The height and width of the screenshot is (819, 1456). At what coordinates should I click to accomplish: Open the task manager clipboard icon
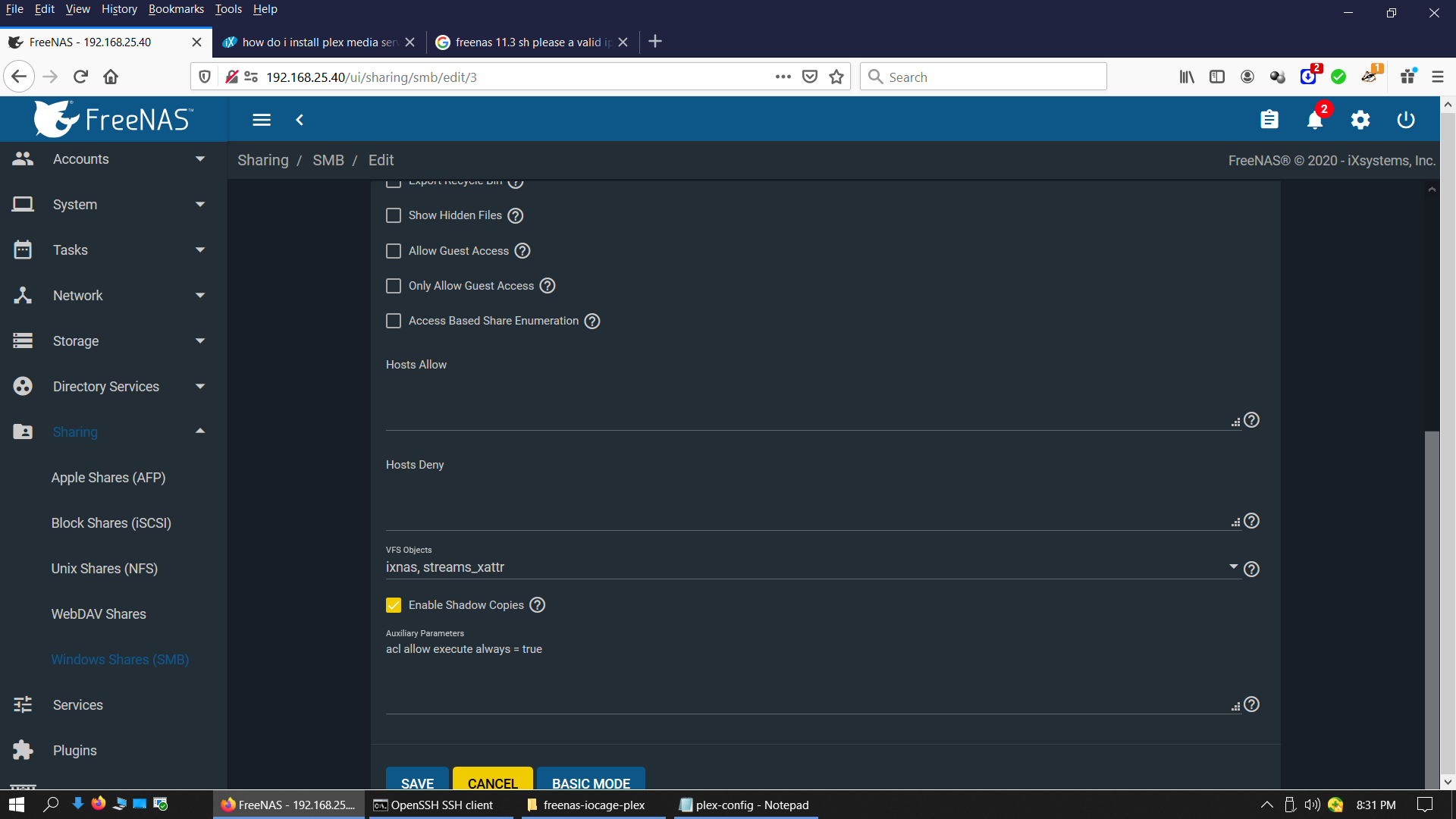1269,120
